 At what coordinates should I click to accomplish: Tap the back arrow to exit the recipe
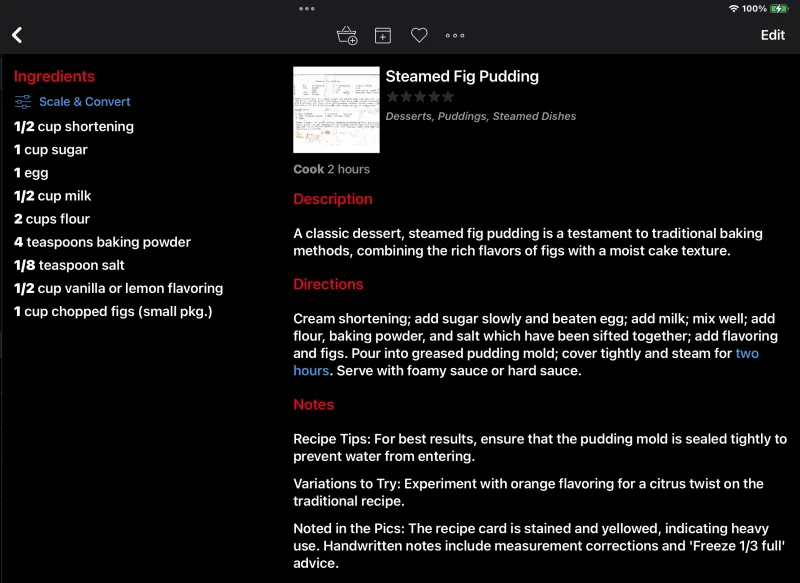click(x=17, y=35)
